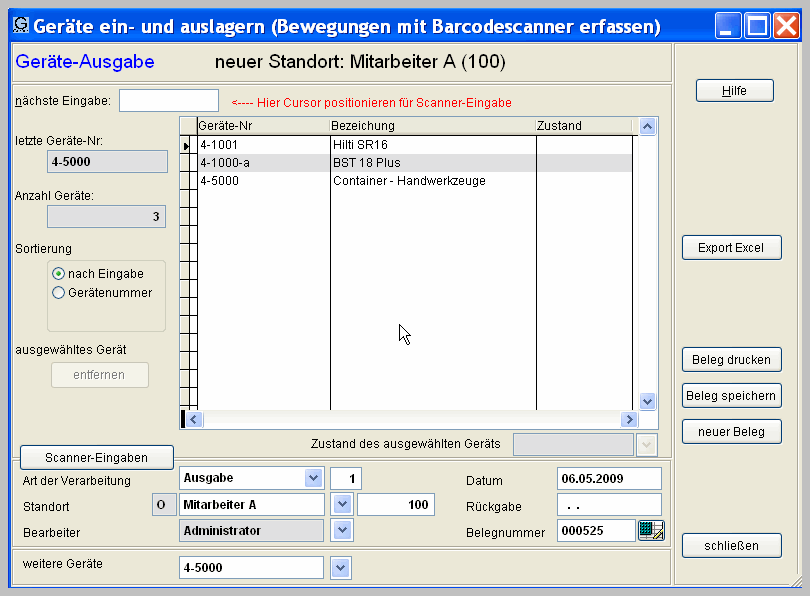The width and height of the screenshot is (810, 596).
Task: Click 'Beleg speichern' to save receipt
Action: click(731, 396)
